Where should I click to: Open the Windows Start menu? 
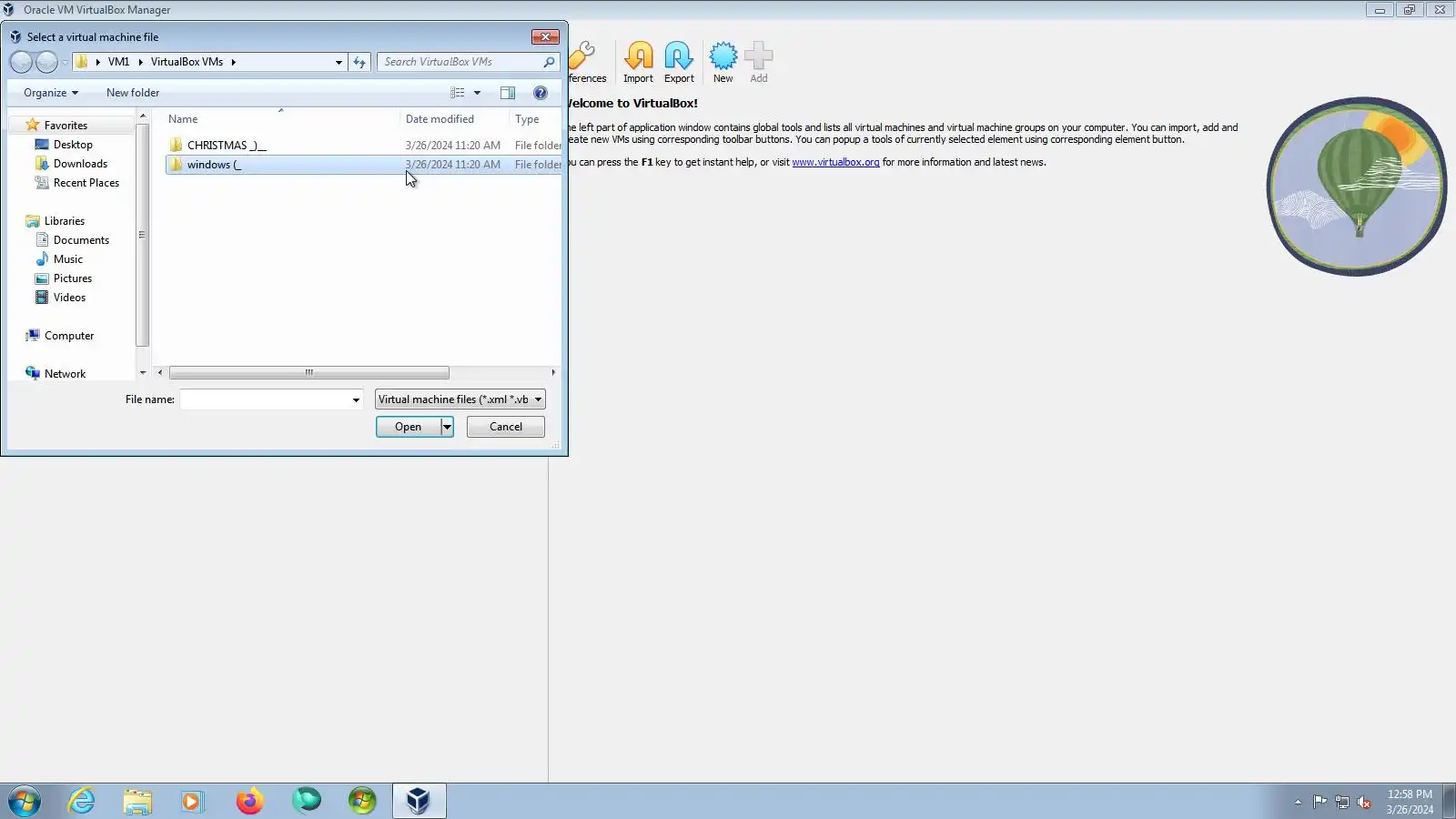coord(25,801)
